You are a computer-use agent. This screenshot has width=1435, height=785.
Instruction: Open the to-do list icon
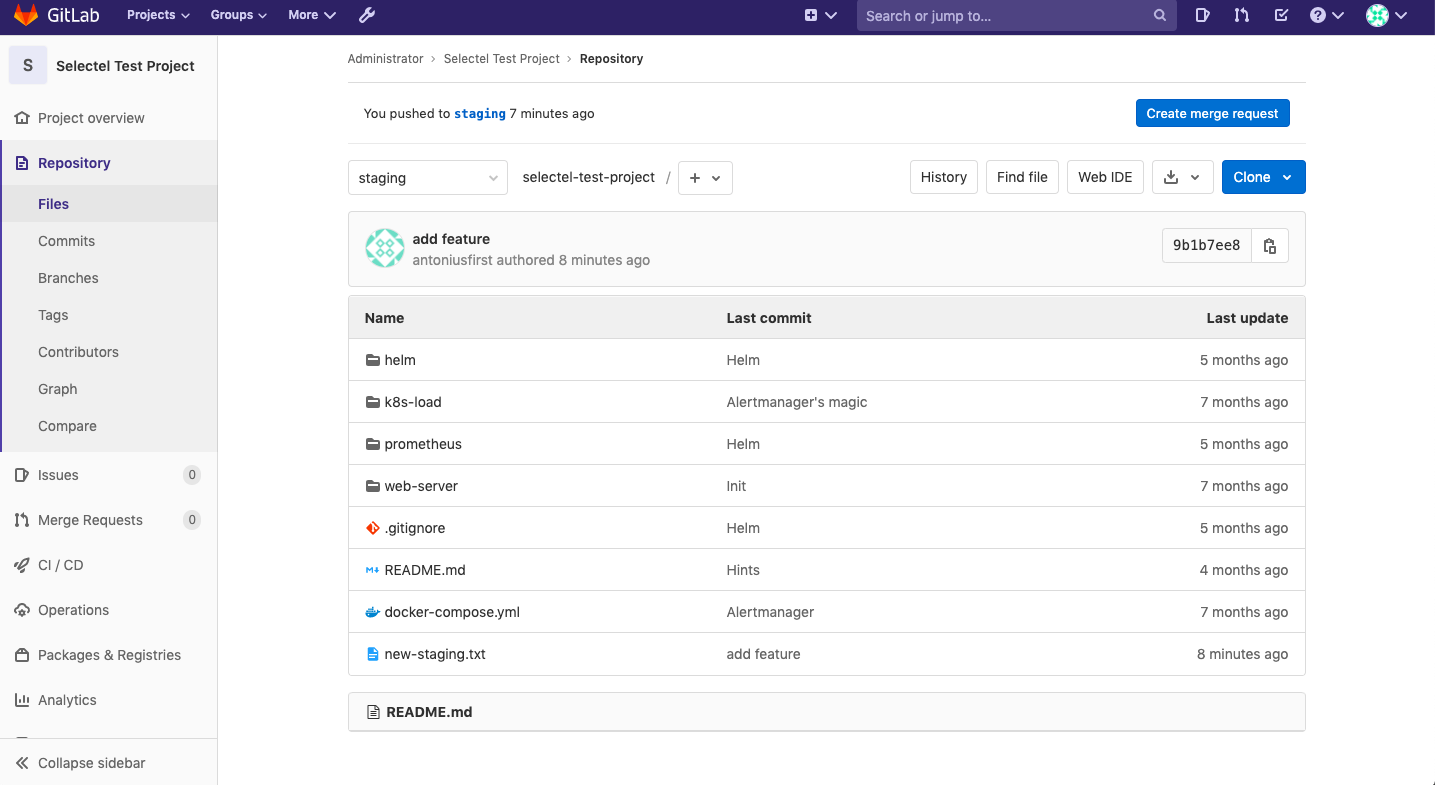point(1281,15)
